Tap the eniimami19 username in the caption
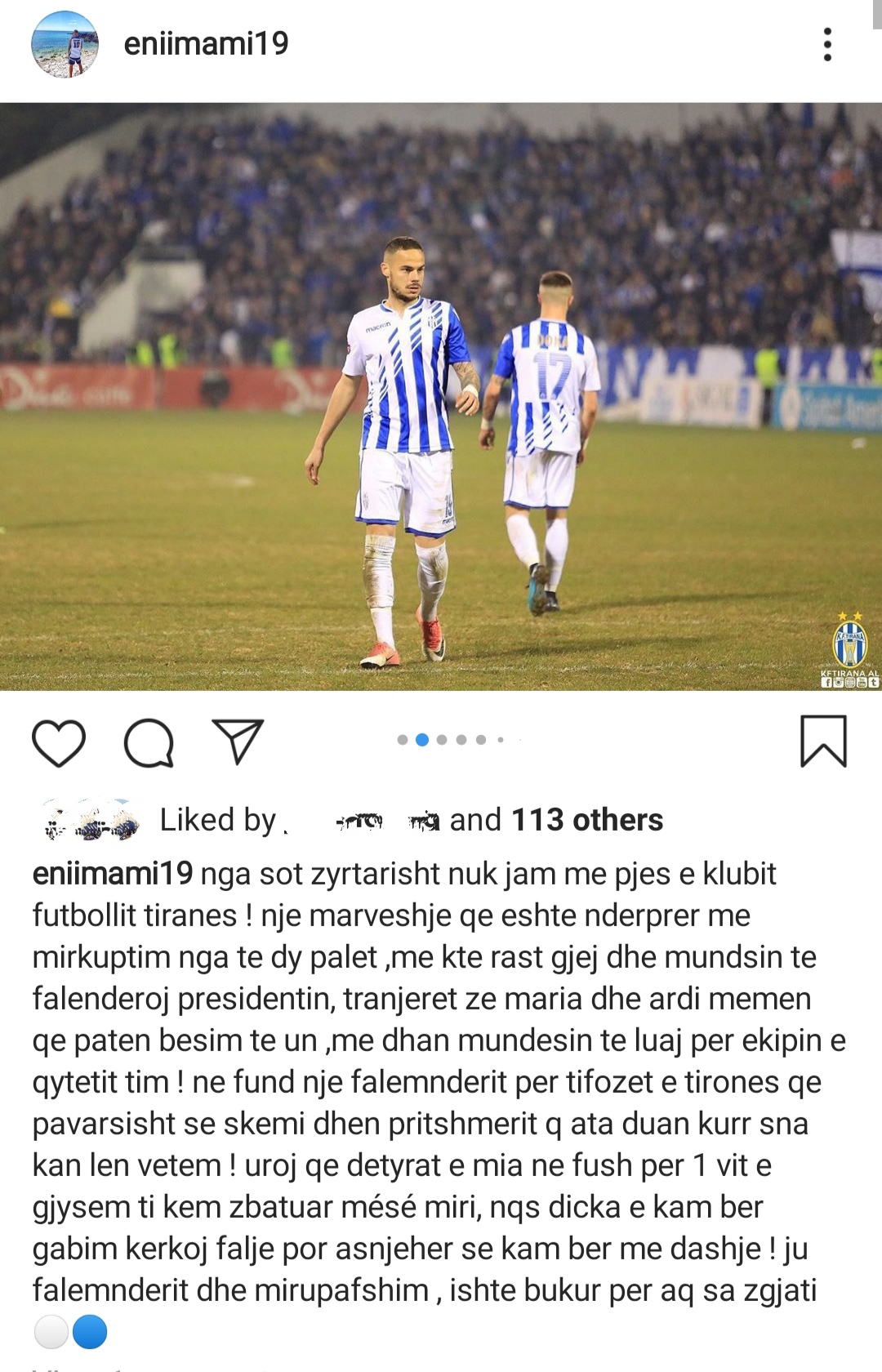Image resolution: width=882 pixels, height=1372 pixels. click(113, 873)
